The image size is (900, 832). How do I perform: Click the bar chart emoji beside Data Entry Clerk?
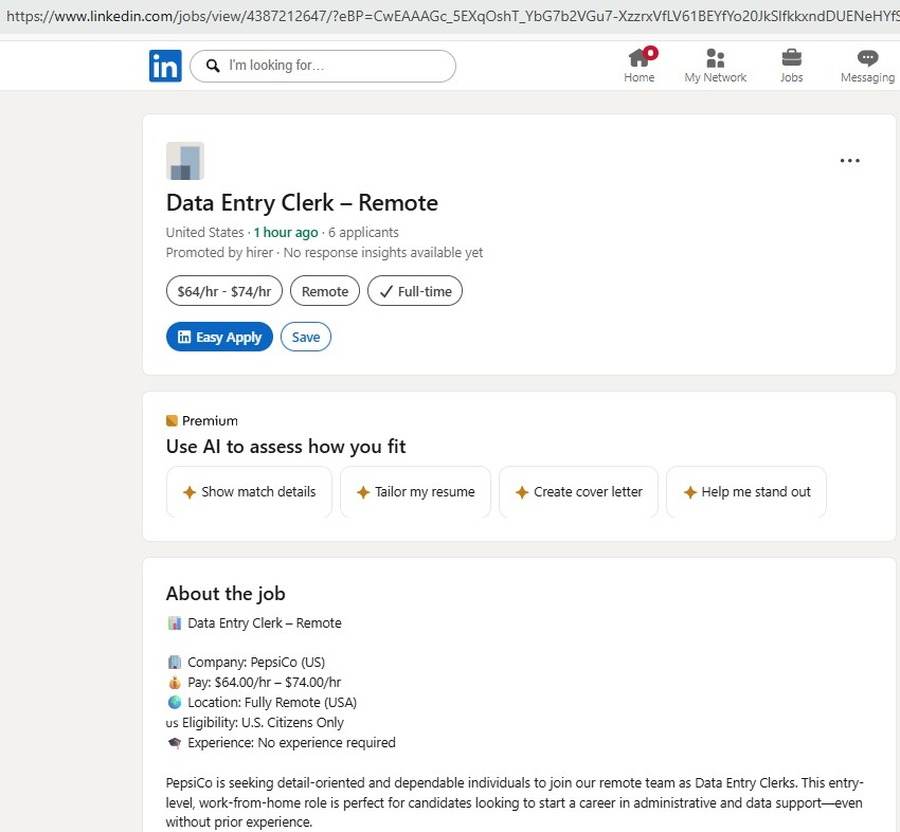coord(174,623)
